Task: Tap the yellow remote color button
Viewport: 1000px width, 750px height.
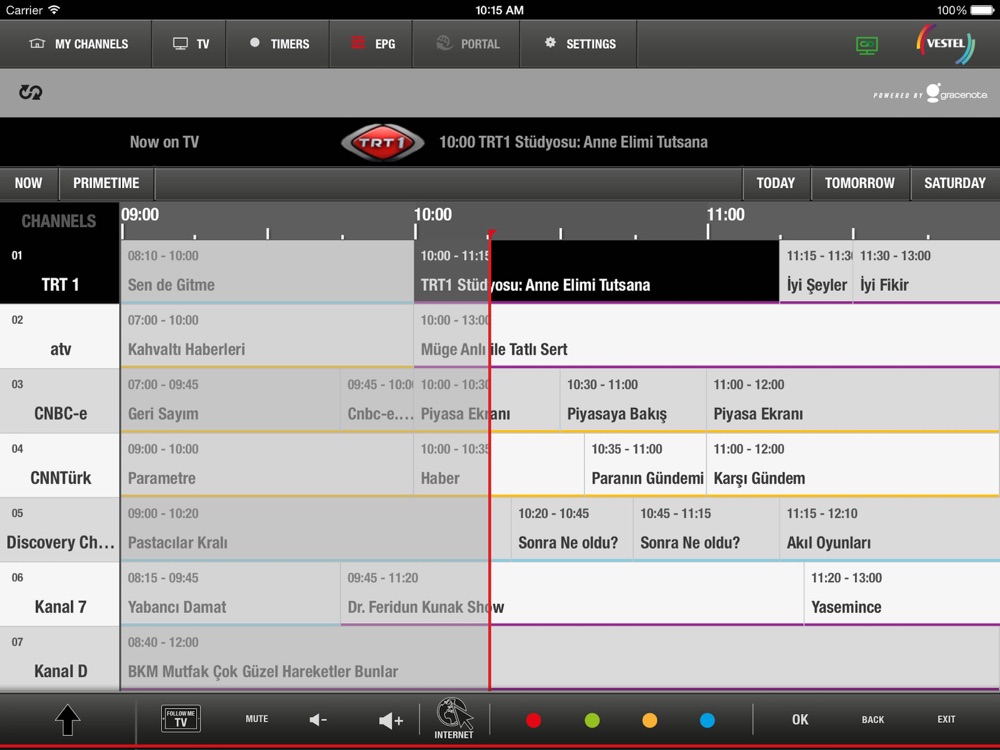Action: point(649,721)
